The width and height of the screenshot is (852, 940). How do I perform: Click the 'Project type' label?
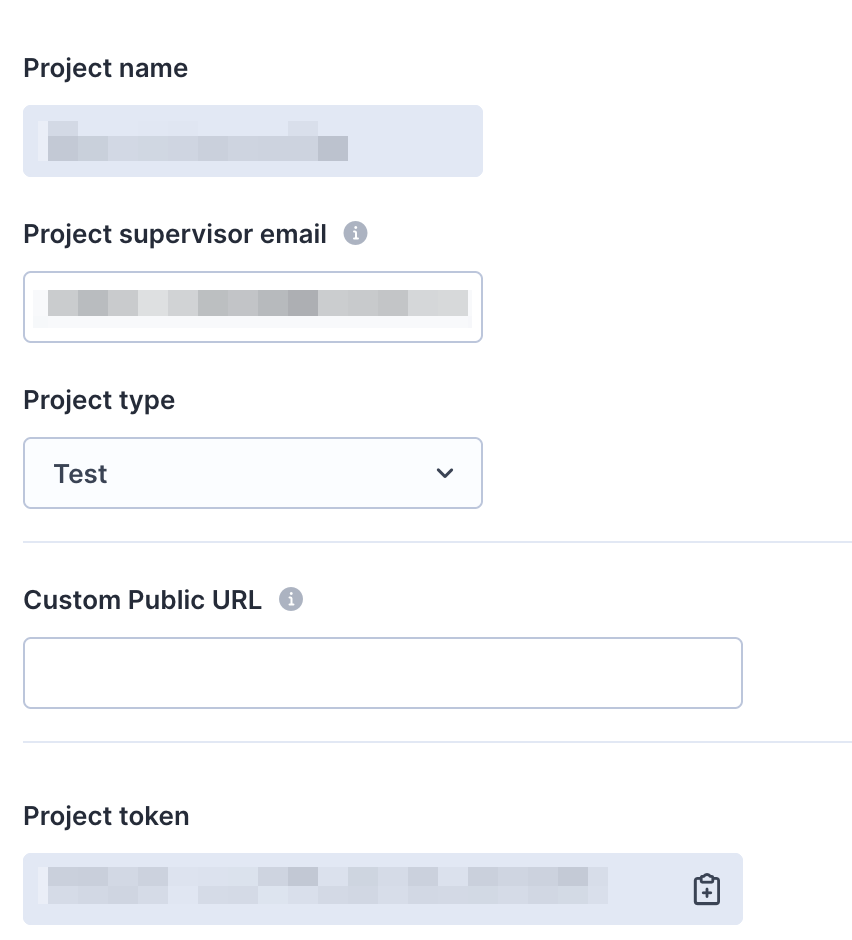tap(99, 400)
